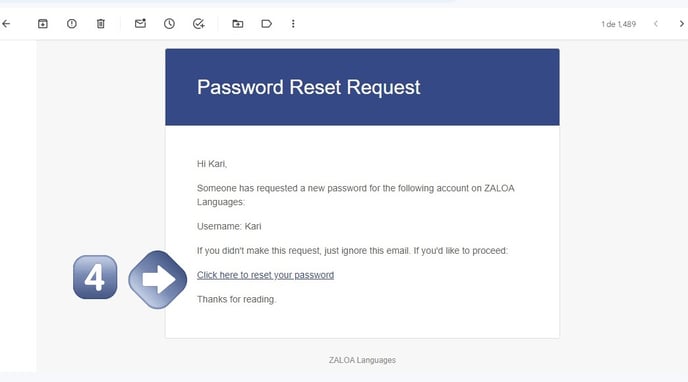Viewport: 688px width, 382px height.
Task: Open the three-dot More options menu
Action: [x=293, y=24]
